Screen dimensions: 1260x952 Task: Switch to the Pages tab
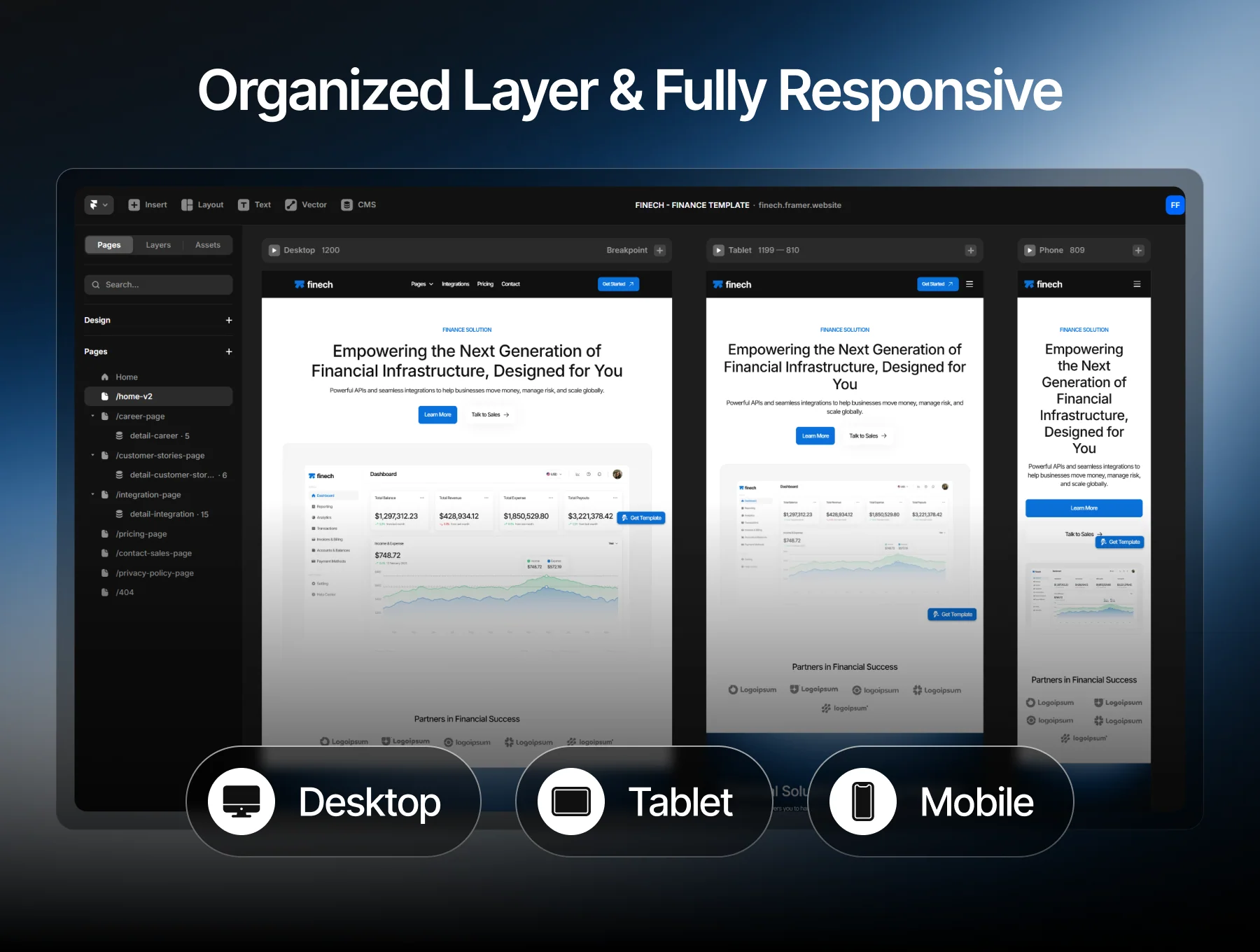click(109, 245)
